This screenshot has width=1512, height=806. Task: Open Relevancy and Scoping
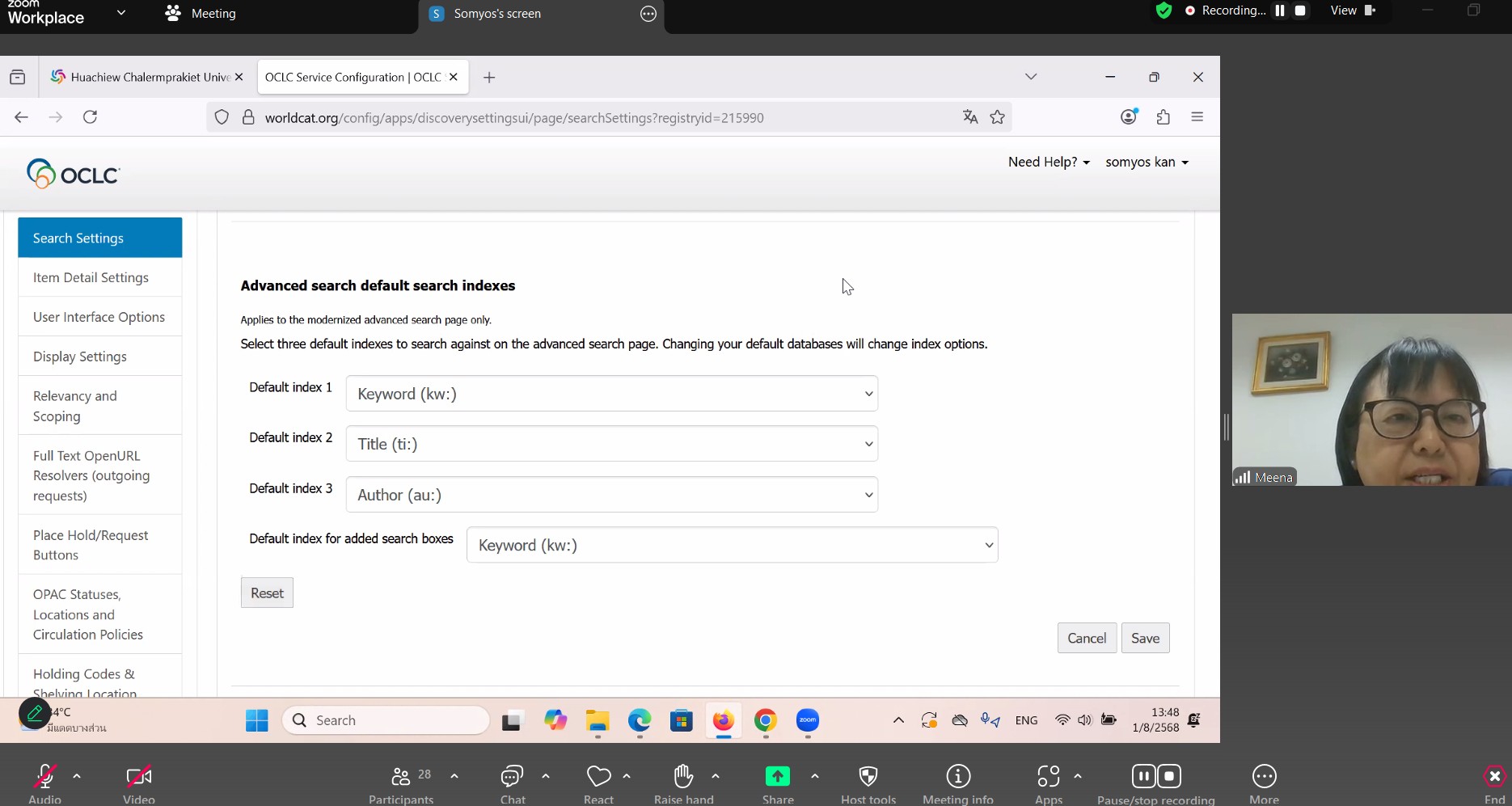click(100, 406)
